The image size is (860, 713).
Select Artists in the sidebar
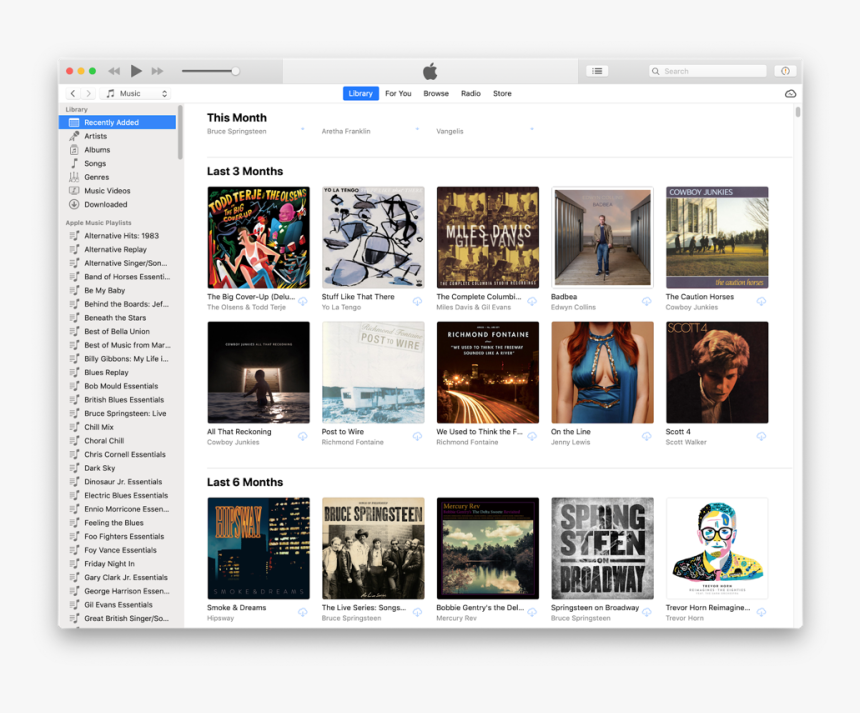click(117, 136)
